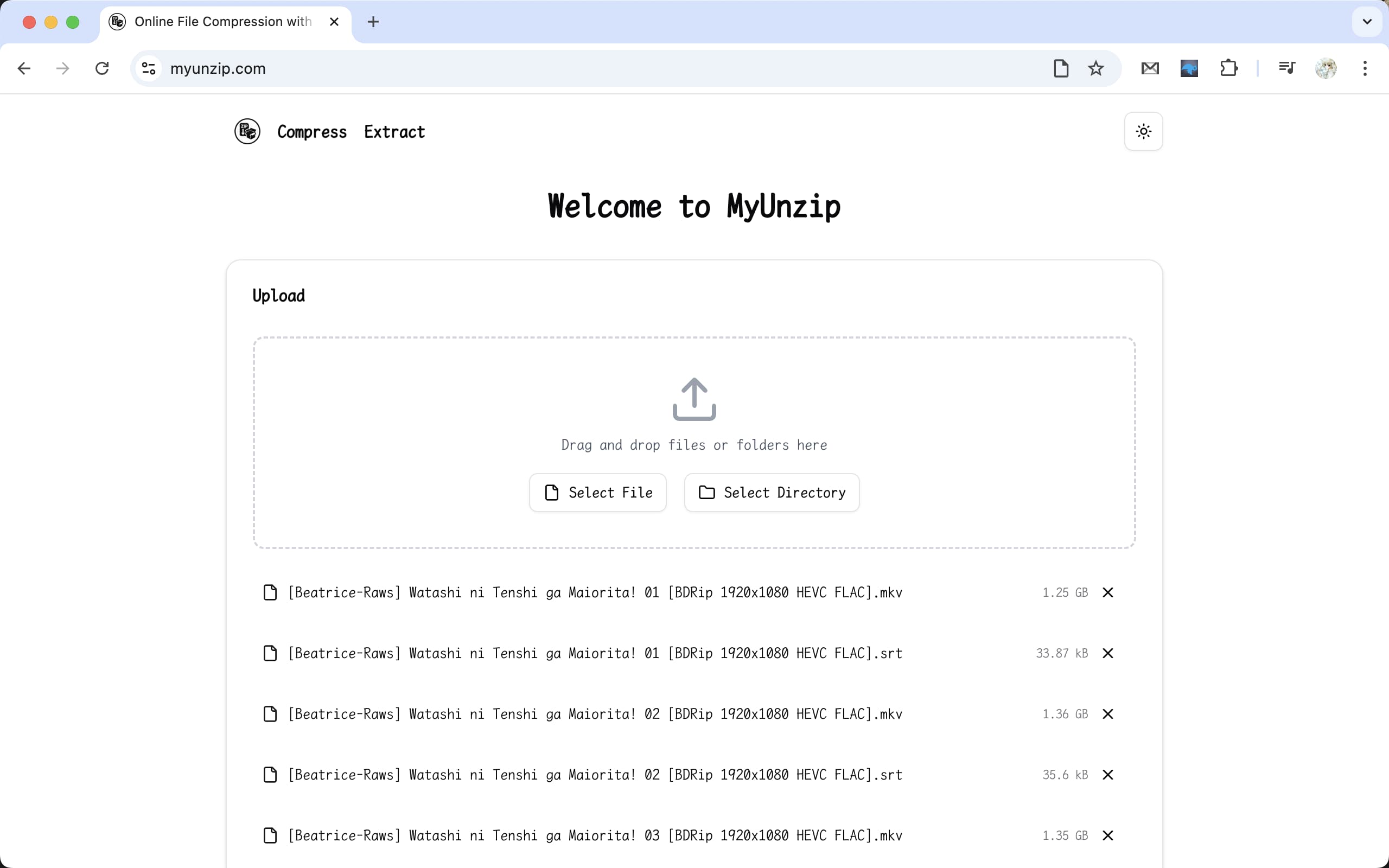Click the 1.36 GB file size
Image resolution: width=1389 pixels, height=868 pixels.
pyautogui.click(x=1065, y=714)
